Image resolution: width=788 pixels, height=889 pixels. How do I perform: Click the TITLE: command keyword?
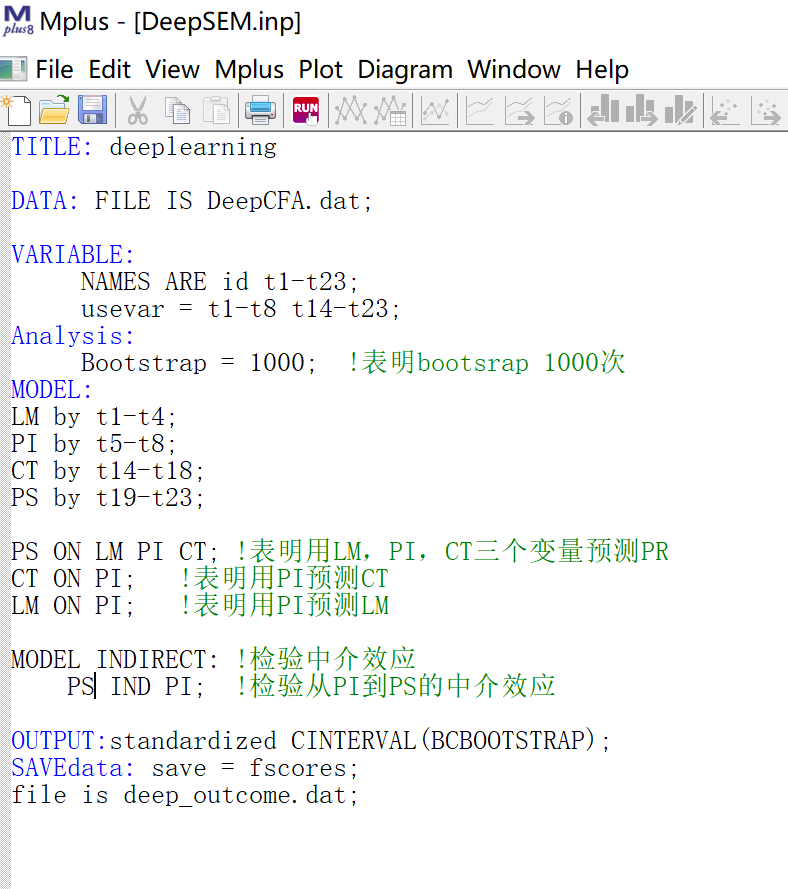click(x=52, y=147)
